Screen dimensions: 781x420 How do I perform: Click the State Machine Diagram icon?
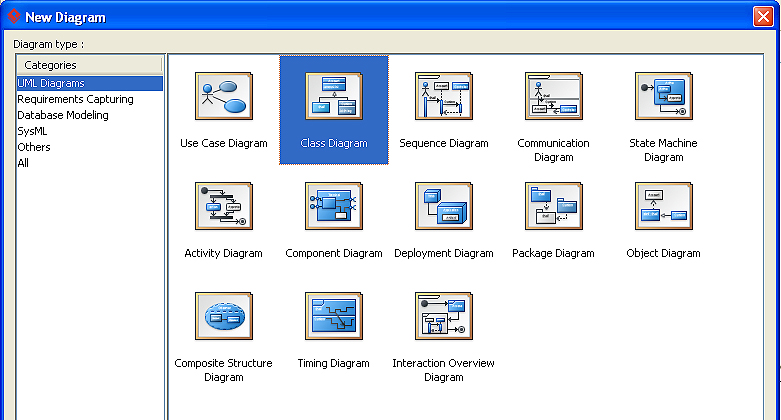[663, 97]
